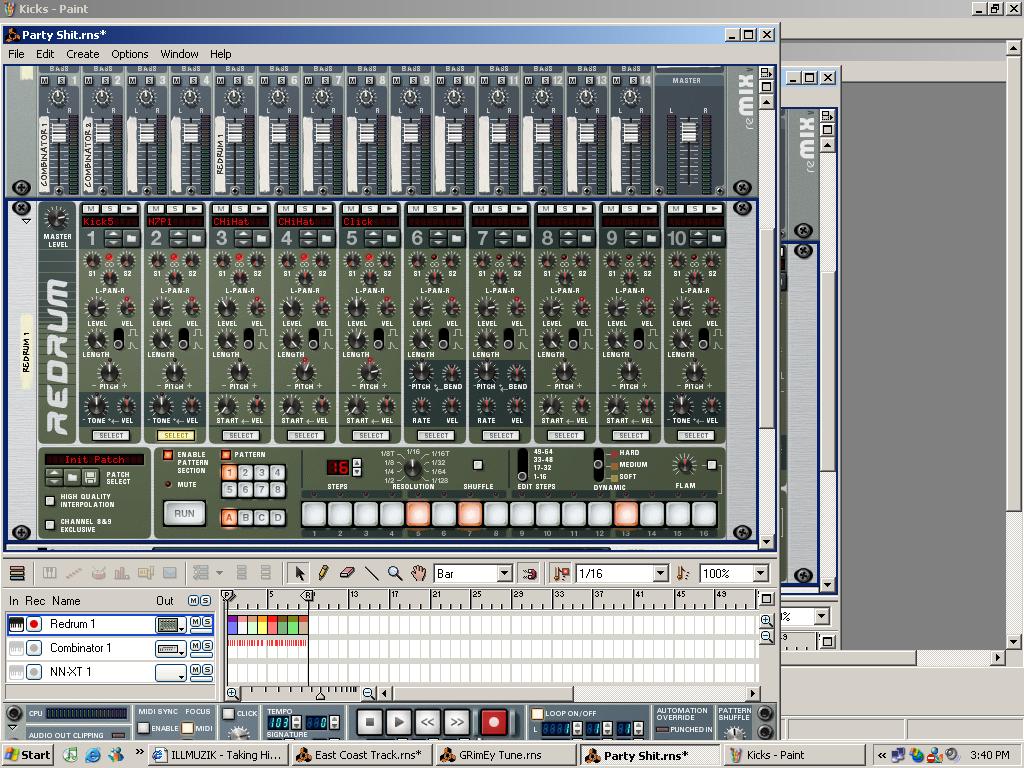Screen dimensions: 1024x768
Task: Toggle record enable for Redrum 1 track
Action: point(34,624)
